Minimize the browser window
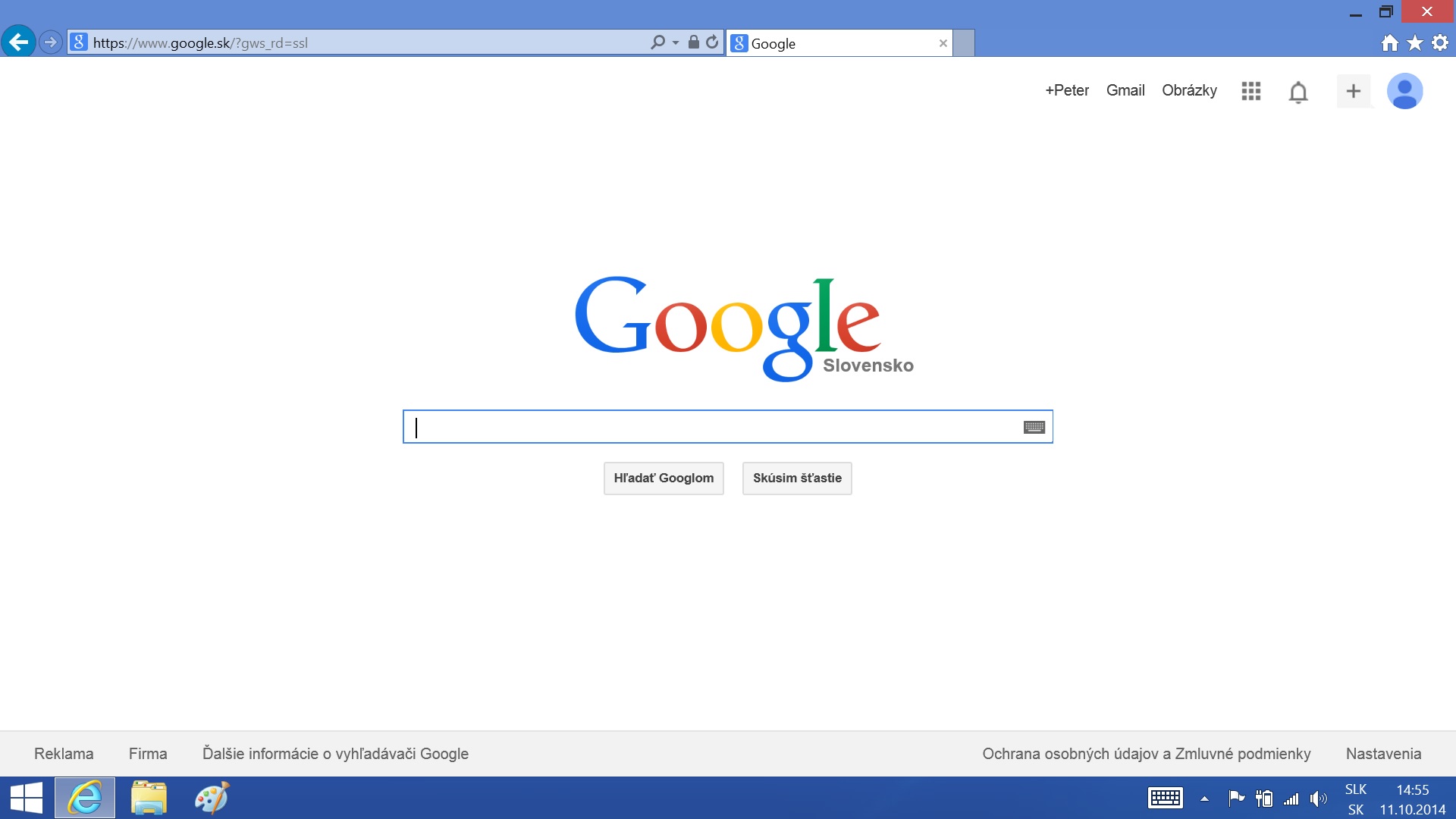 coord(1356,13)
